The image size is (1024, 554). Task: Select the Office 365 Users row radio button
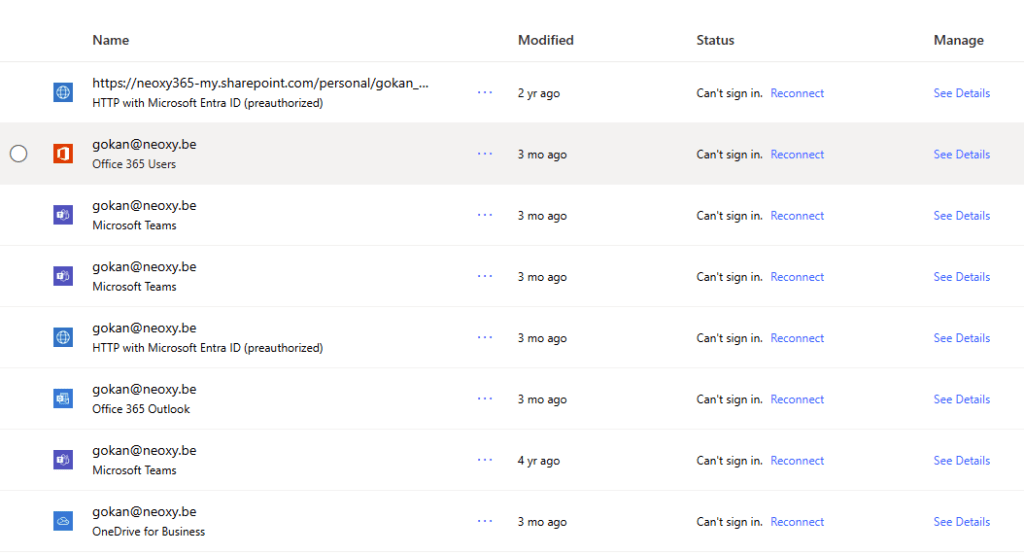point(18,154)
